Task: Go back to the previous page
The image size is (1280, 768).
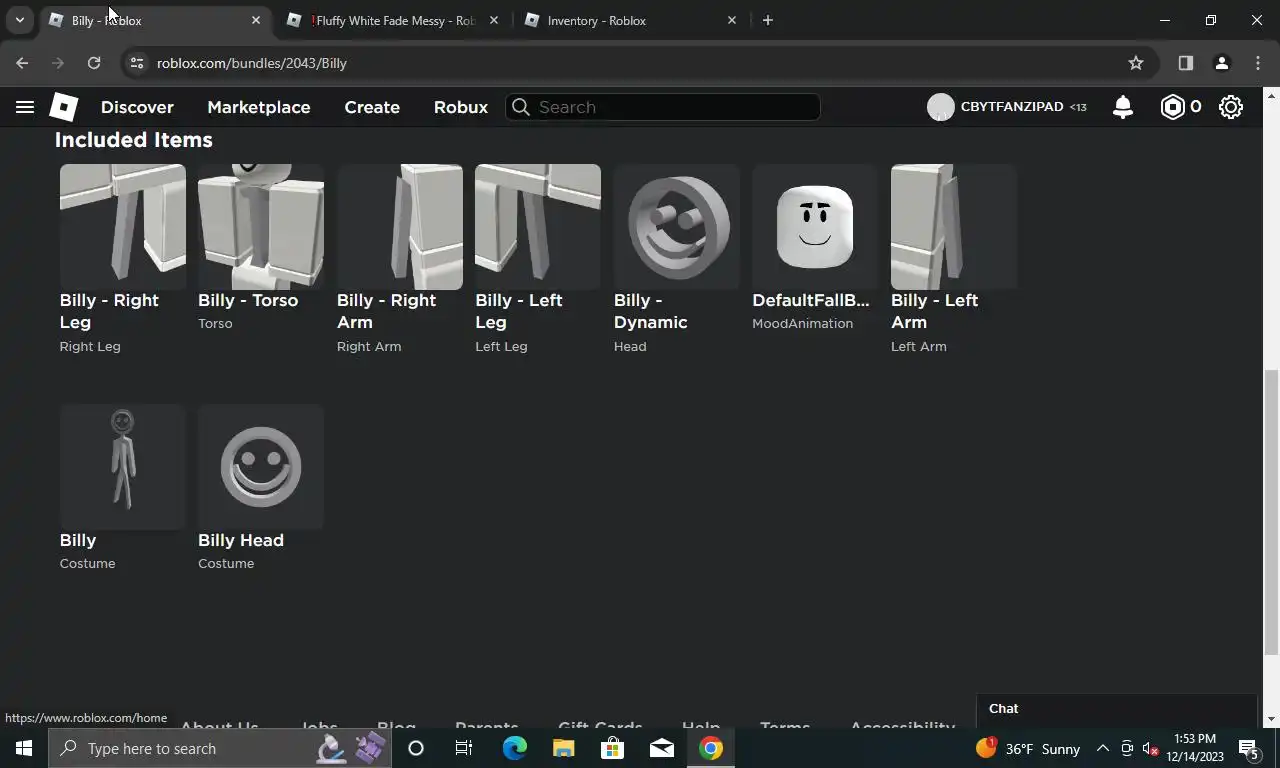Action: pos(22,63)
